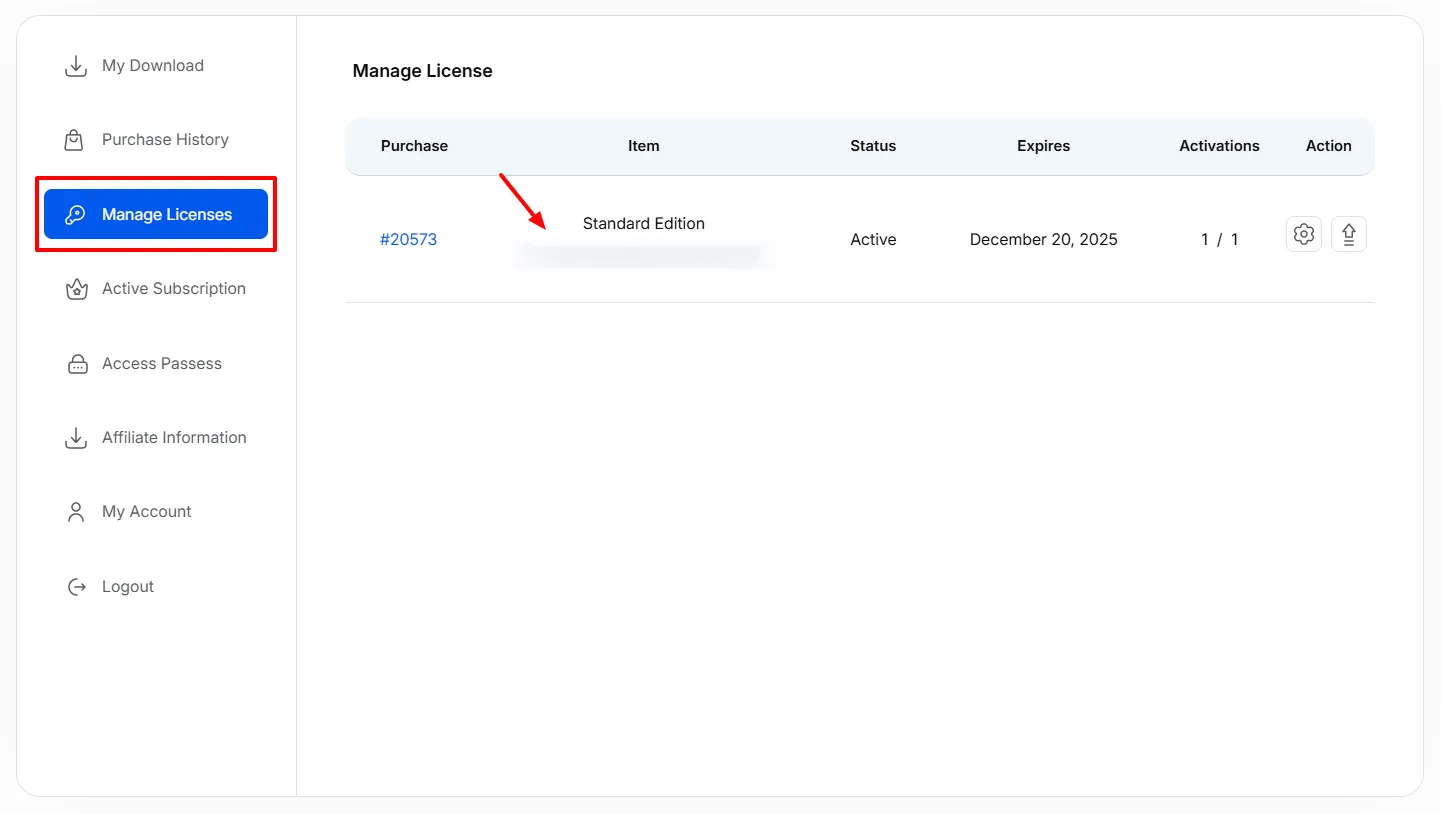Click the upgrade license icon
Screen dimensions: 1441x814
click(1348, 233)
